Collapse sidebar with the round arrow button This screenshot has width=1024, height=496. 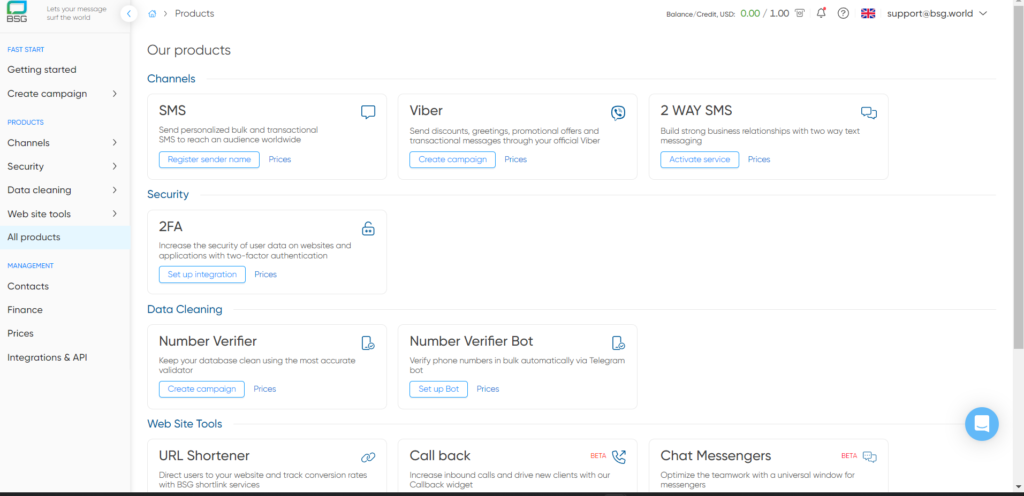click(x=129, y=13)
